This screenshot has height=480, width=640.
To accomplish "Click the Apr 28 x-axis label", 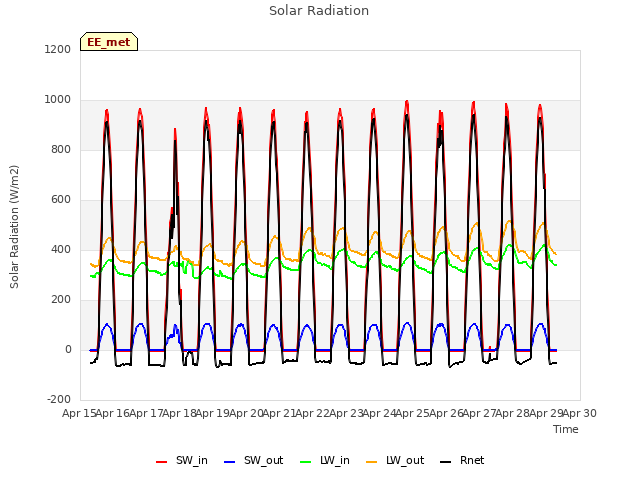I will click(513, 413).
